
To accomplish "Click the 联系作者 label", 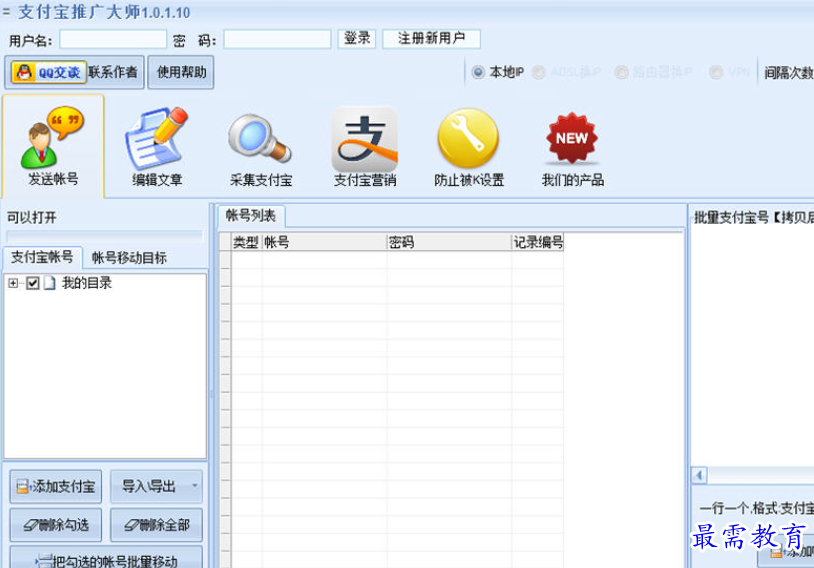I will click(x=113, y=72).
